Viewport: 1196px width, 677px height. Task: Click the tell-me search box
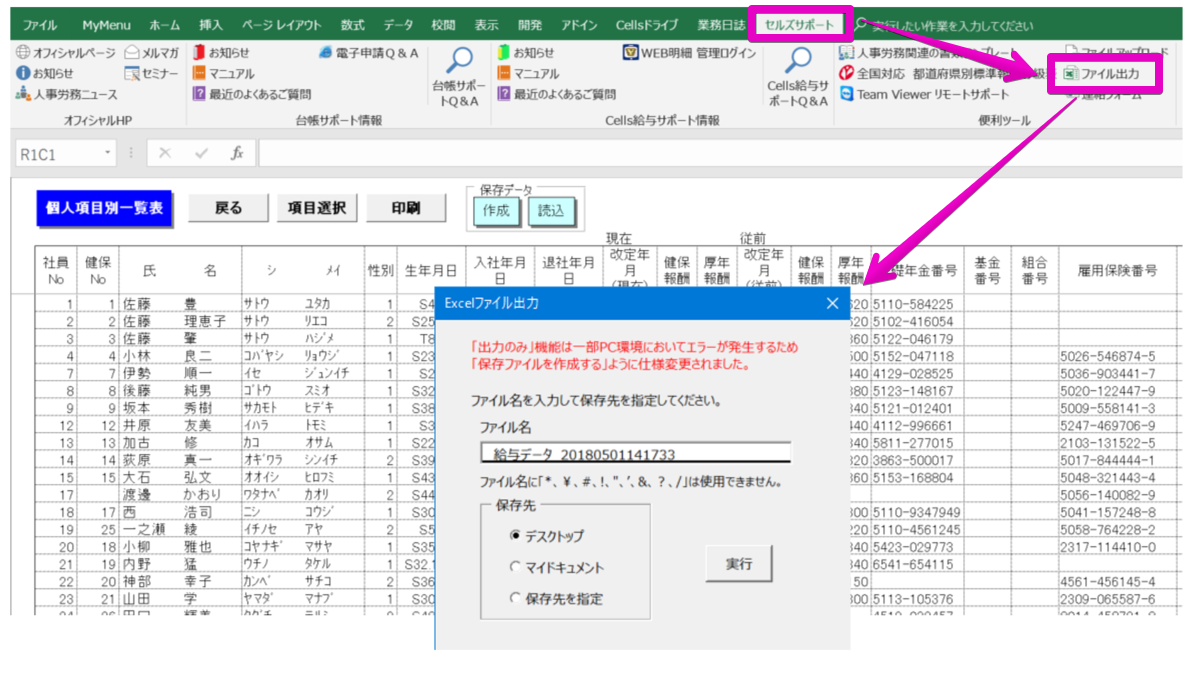[953, 25]
